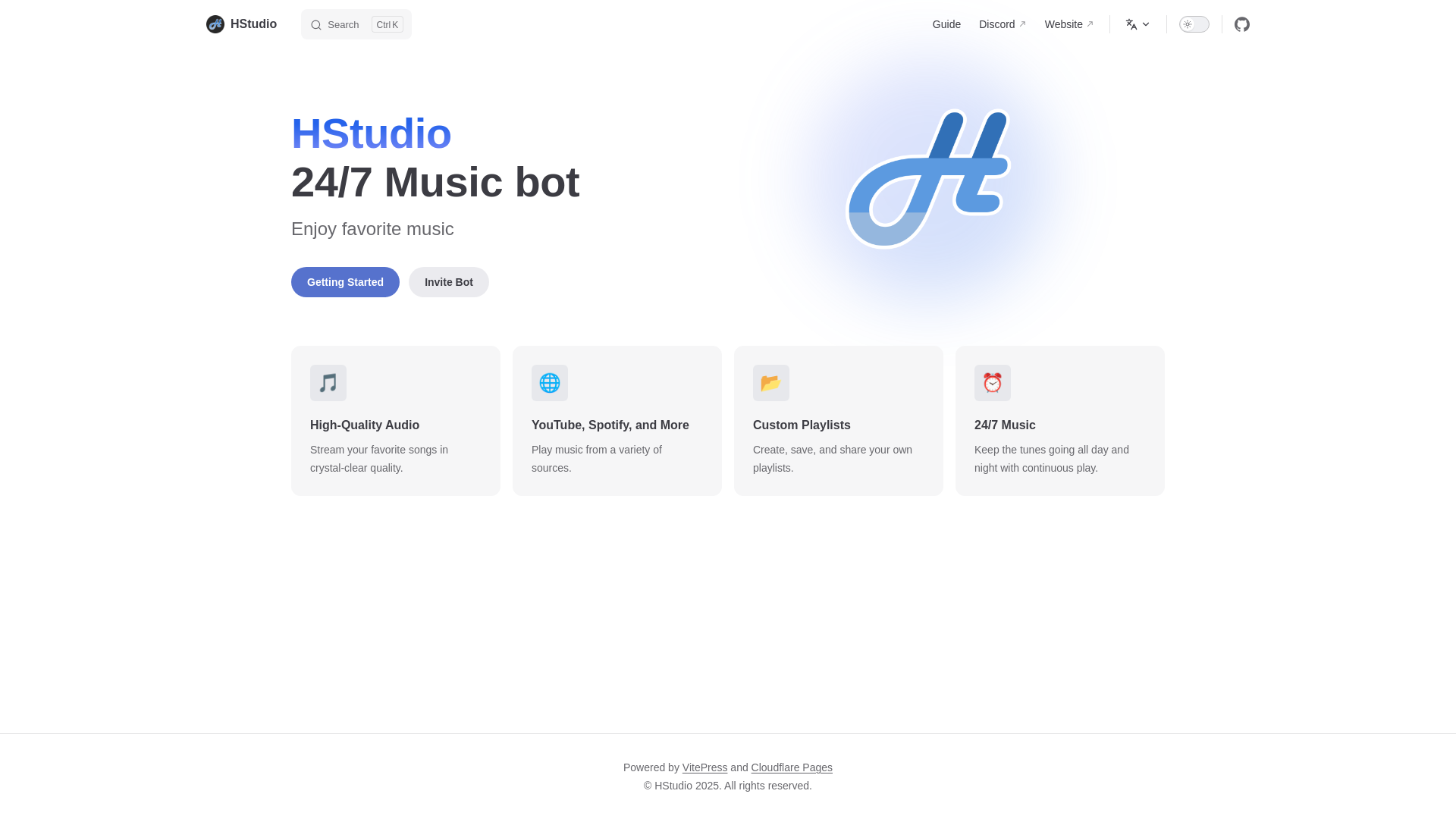Click the globe icon on YouTube, Spotify card
Screen dimensions: 1456x819
(x=550, y=383)
